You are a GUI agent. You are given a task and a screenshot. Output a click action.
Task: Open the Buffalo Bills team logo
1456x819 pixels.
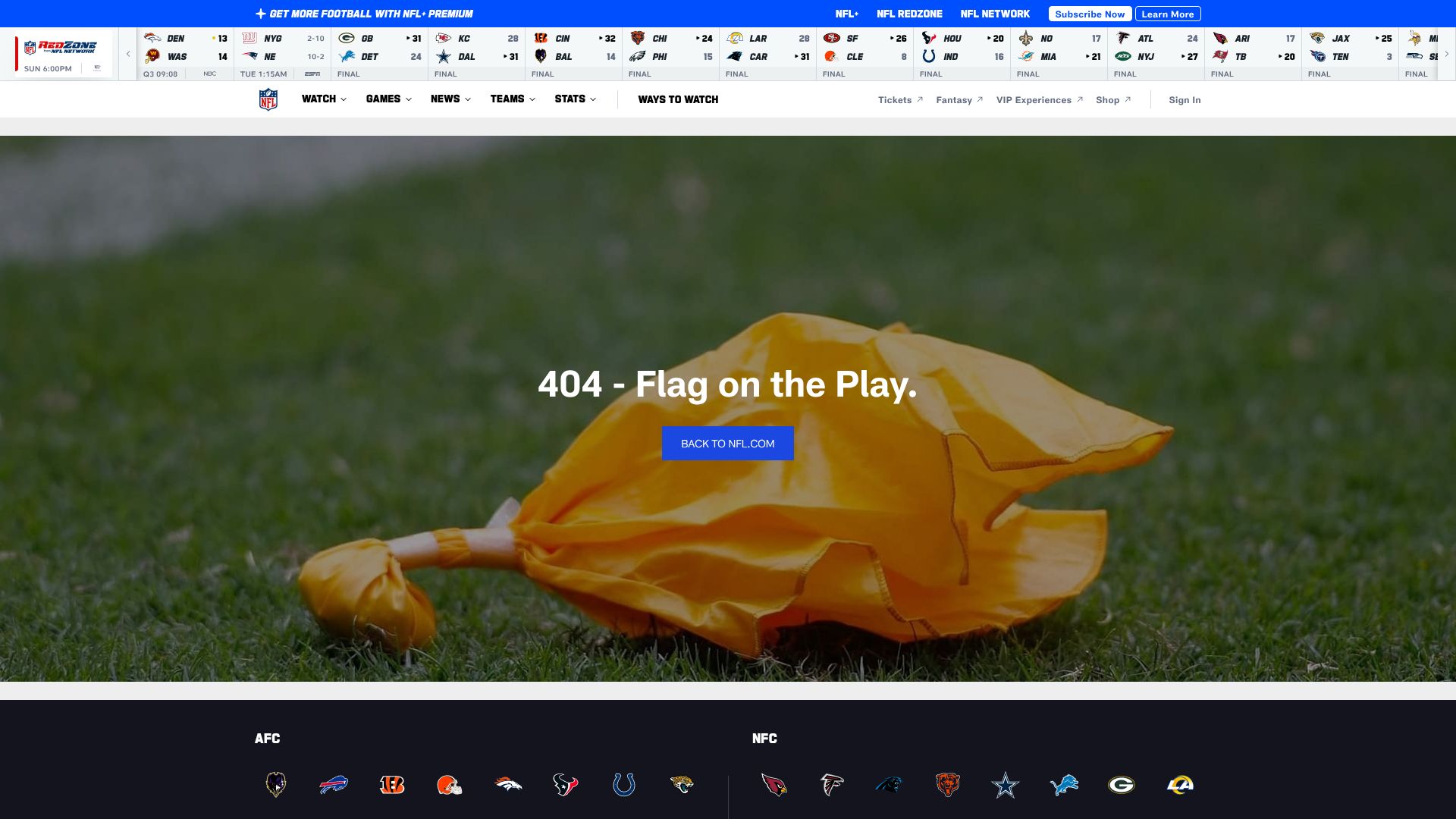click(334, 784)
